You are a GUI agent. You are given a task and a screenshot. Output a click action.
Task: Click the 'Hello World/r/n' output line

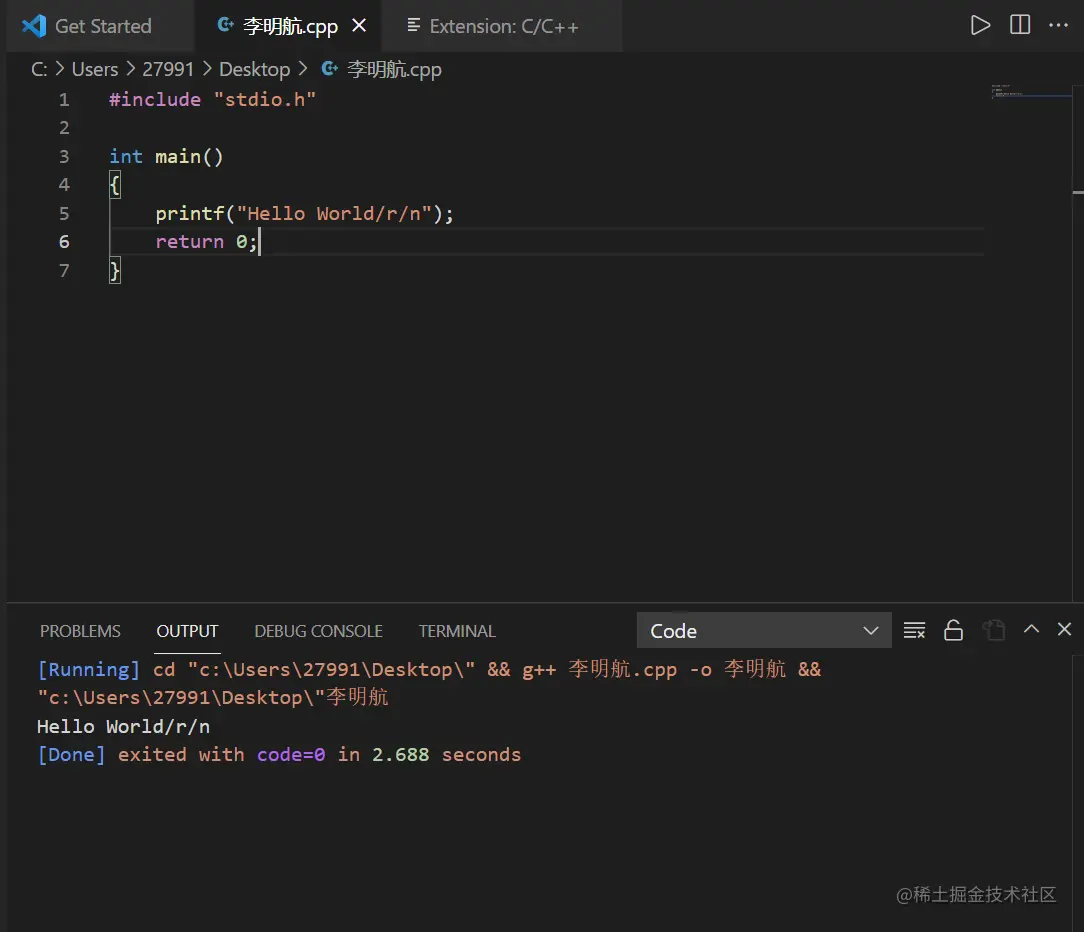pyautogui.click(x=123, y=726)
